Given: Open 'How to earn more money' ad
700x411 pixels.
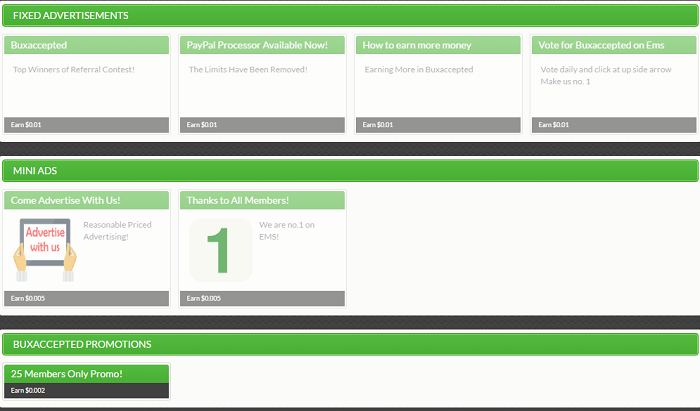Looking at the screenshot, I should click(438, 45).
